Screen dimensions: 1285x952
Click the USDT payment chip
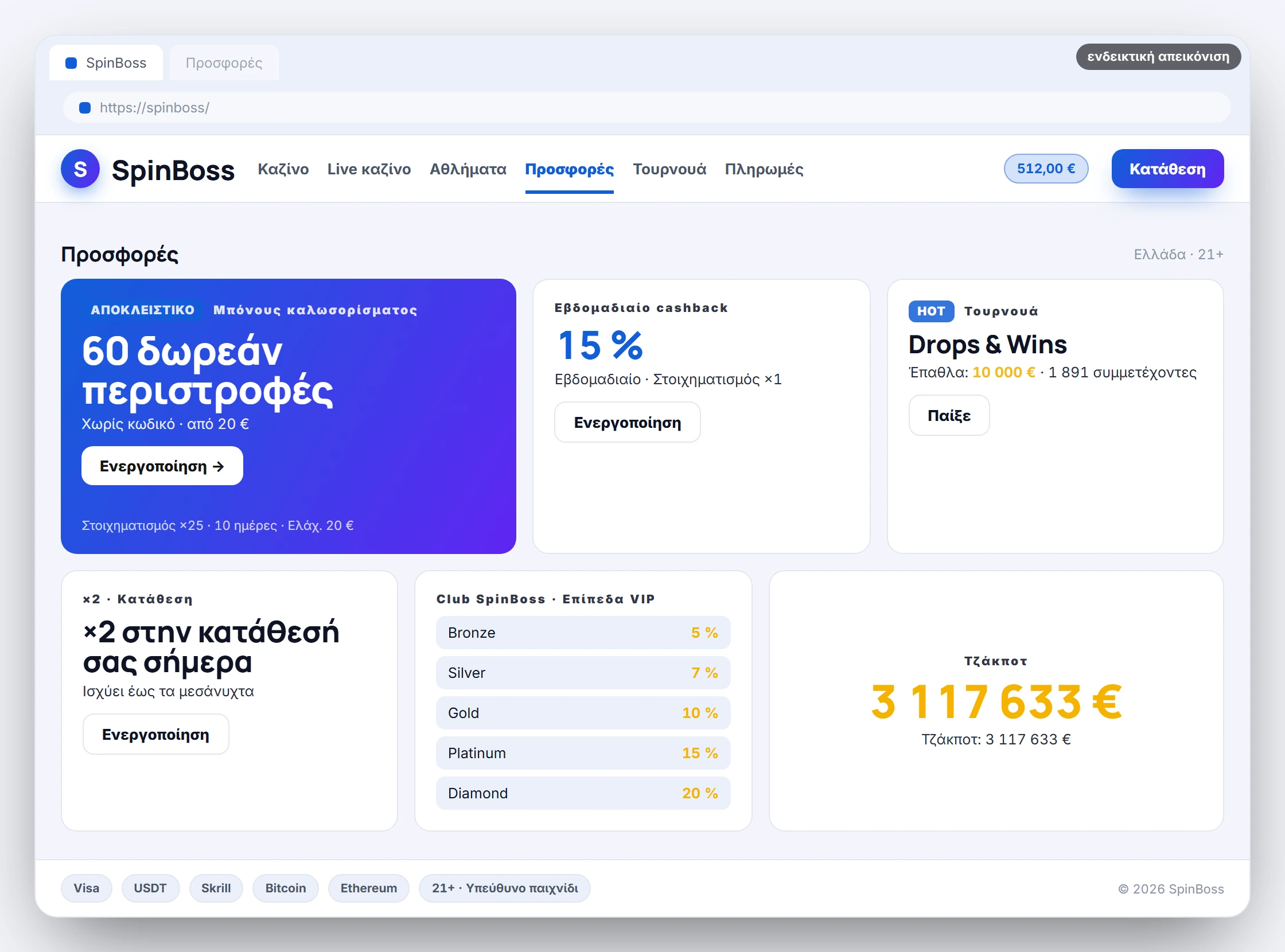150,888
